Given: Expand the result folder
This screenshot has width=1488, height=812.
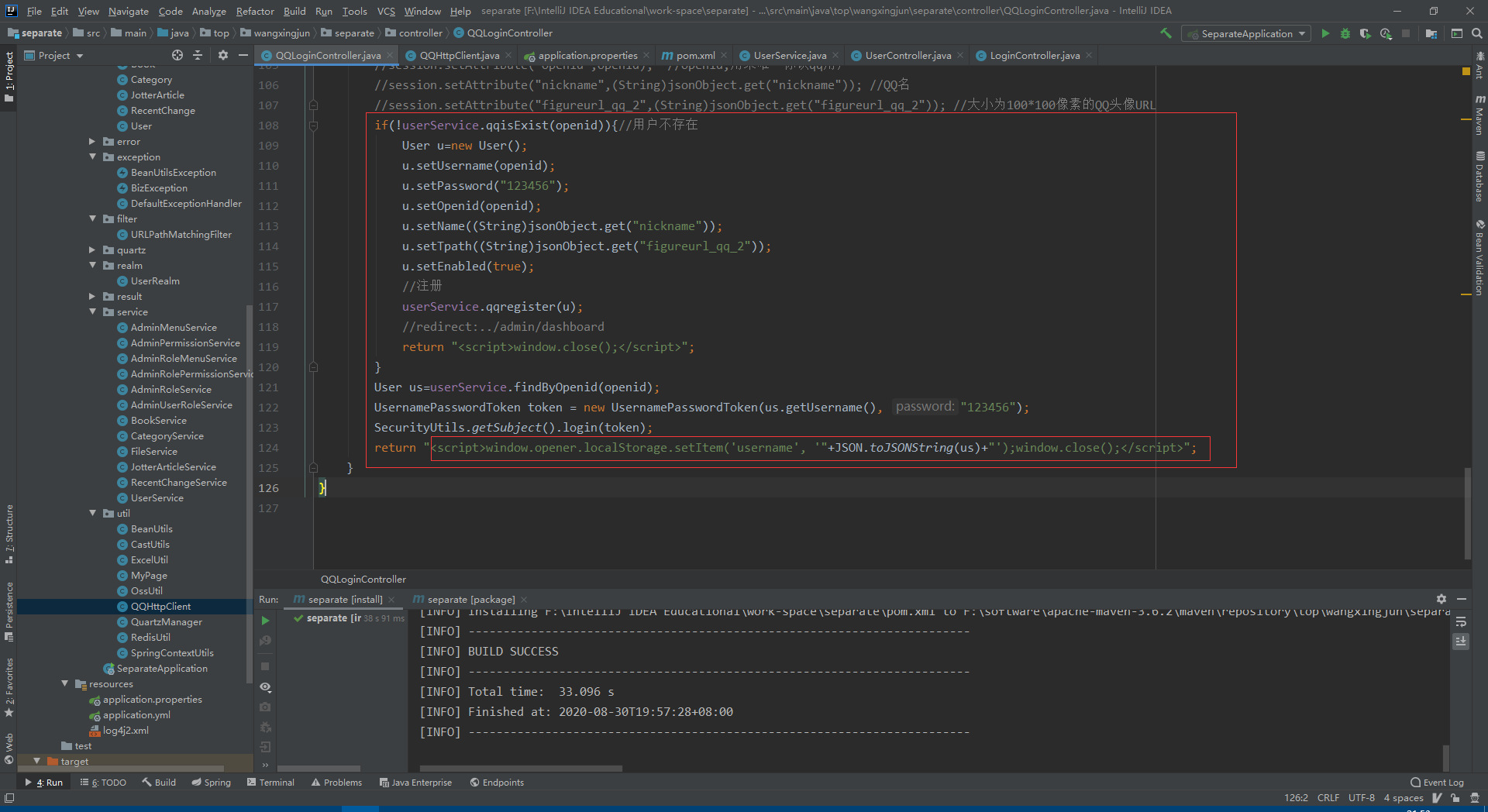Looking at the screenshot, I should point(91,297).
